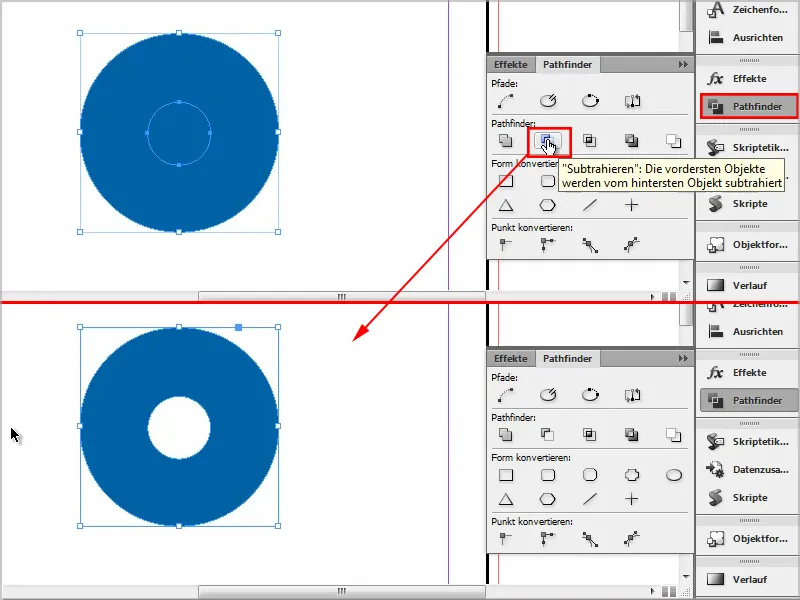Convert shape to orthogonal line, lower panel

(x=632, y=499)
